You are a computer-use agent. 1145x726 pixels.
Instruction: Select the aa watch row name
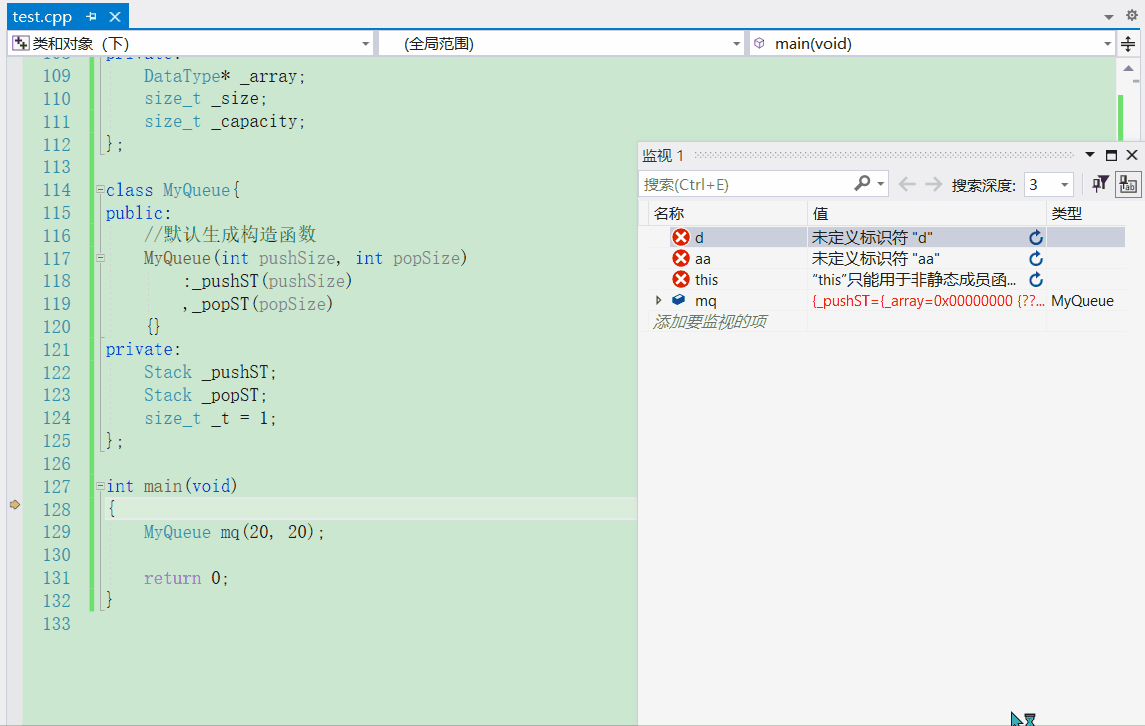click(702, 259)
